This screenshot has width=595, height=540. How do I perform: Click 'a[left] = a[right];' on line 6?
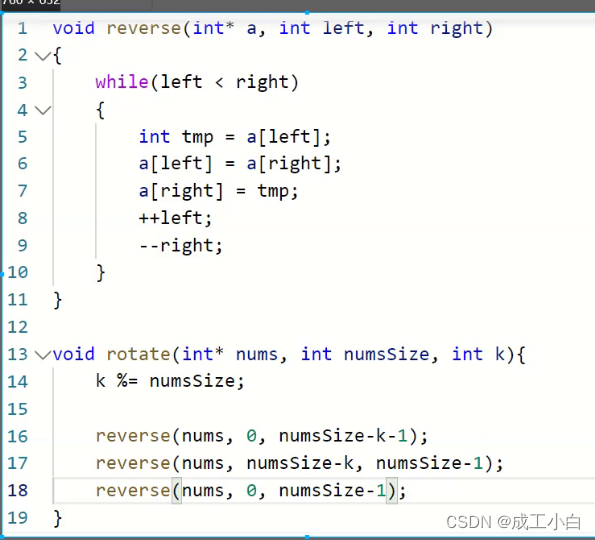click(240, 164)
